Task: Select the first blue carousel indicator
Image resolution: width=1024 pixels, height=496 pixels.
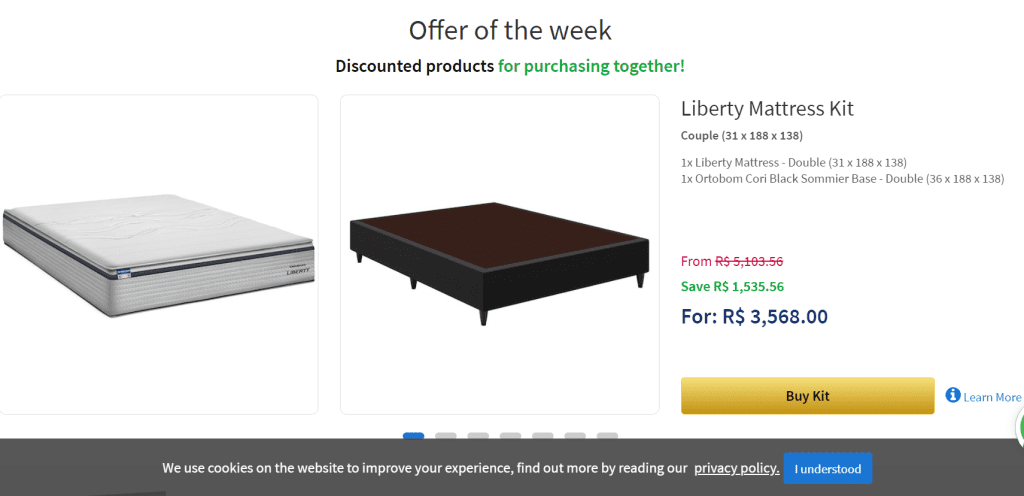Action: 413,436
